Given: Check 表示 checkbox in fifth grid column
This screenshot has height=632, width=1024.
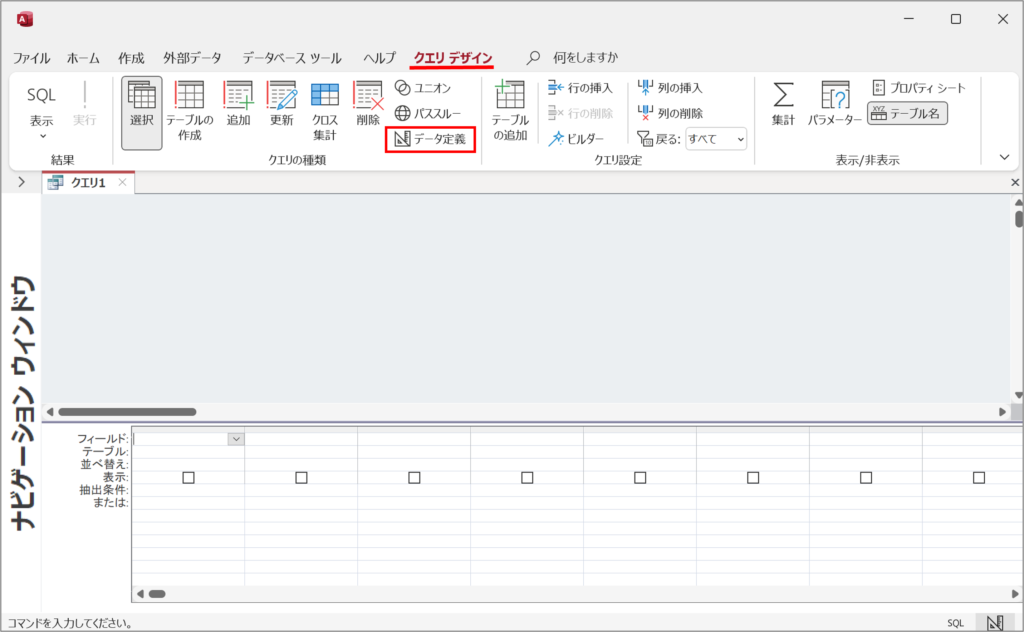Looking at the screenshot, I should (640, 478).
